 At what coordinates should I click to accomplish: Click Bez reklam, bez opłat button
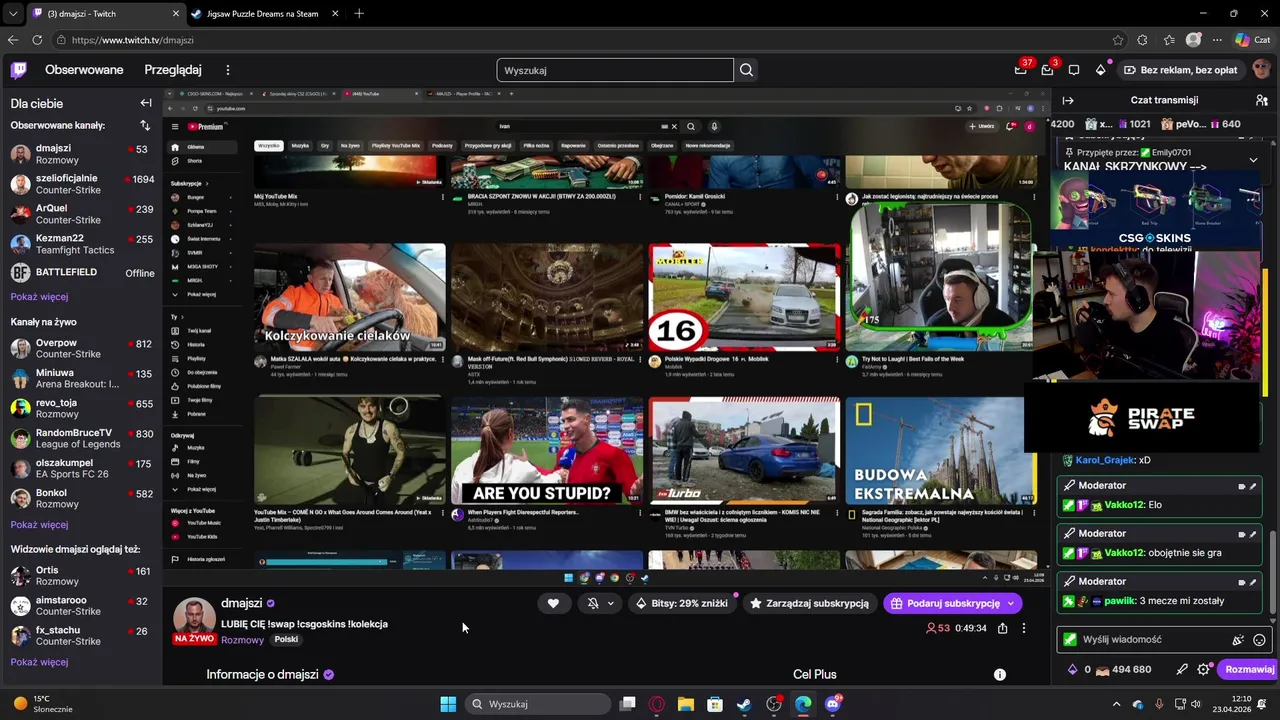tap(1180, 70)
